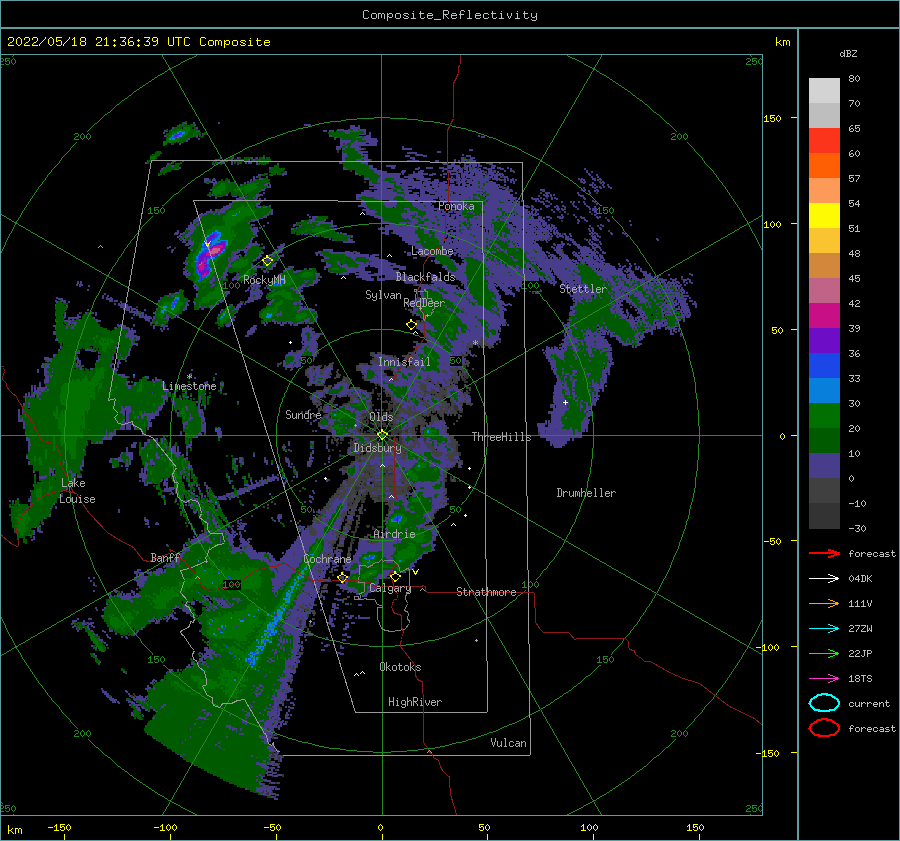Click the Lake Louise label
The width and height of the screenshot is (900, 841).
click(x=77, y=491)
